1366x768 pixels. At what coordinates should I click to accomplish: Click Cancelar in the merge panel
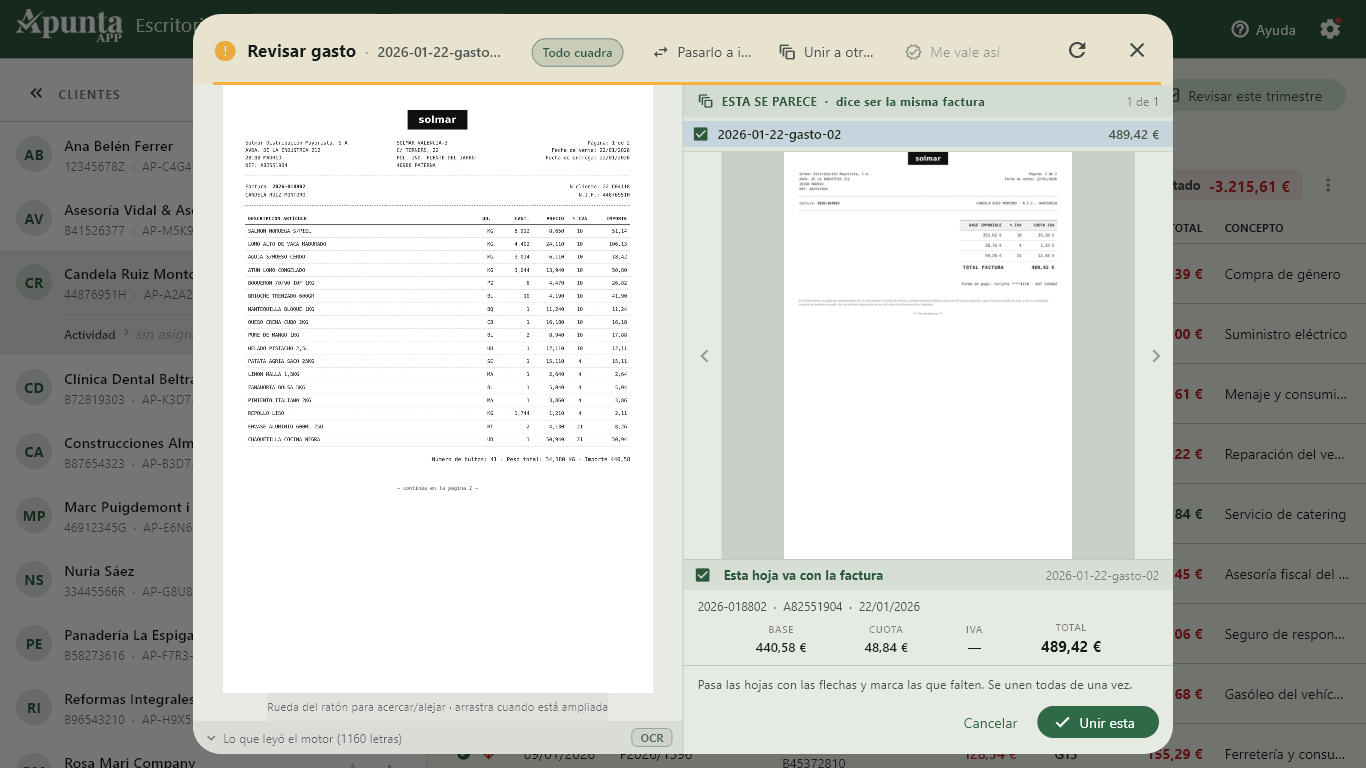tap(990, 723)
